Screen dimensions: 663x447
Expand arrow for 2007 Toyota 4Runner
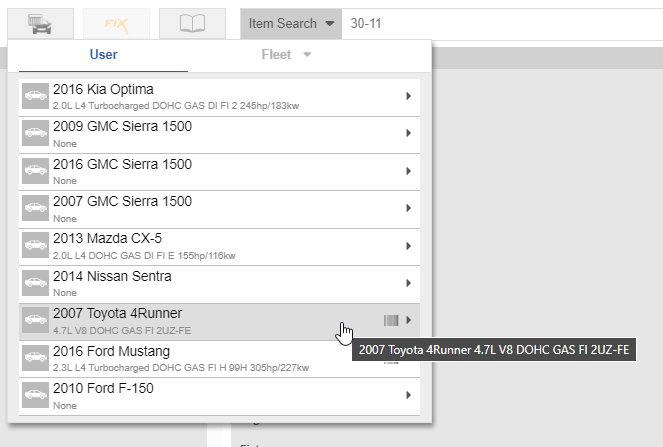(x=408, y=320)
